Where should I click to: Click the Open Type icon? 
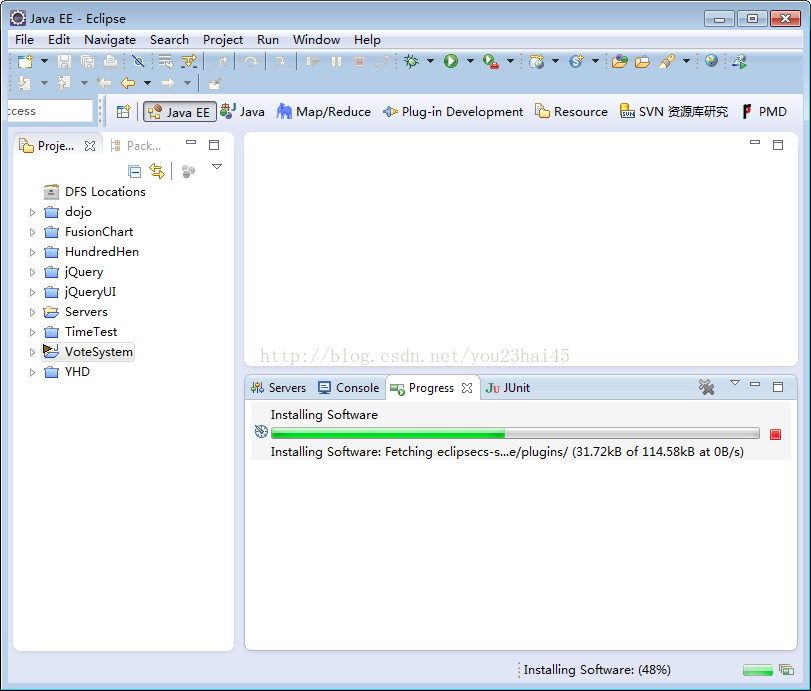619,62
